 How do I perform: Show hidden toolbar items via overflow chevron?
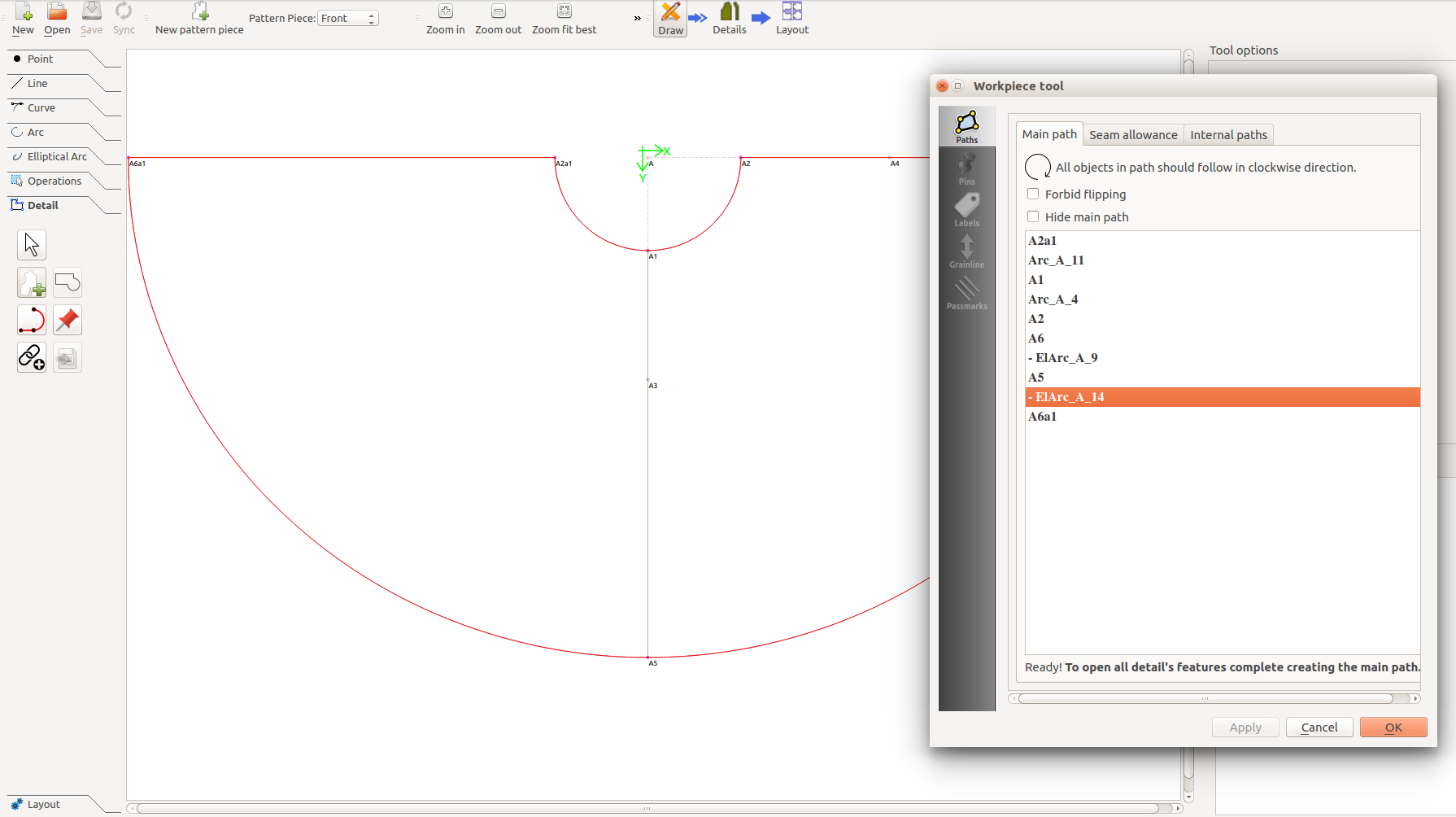637,19
